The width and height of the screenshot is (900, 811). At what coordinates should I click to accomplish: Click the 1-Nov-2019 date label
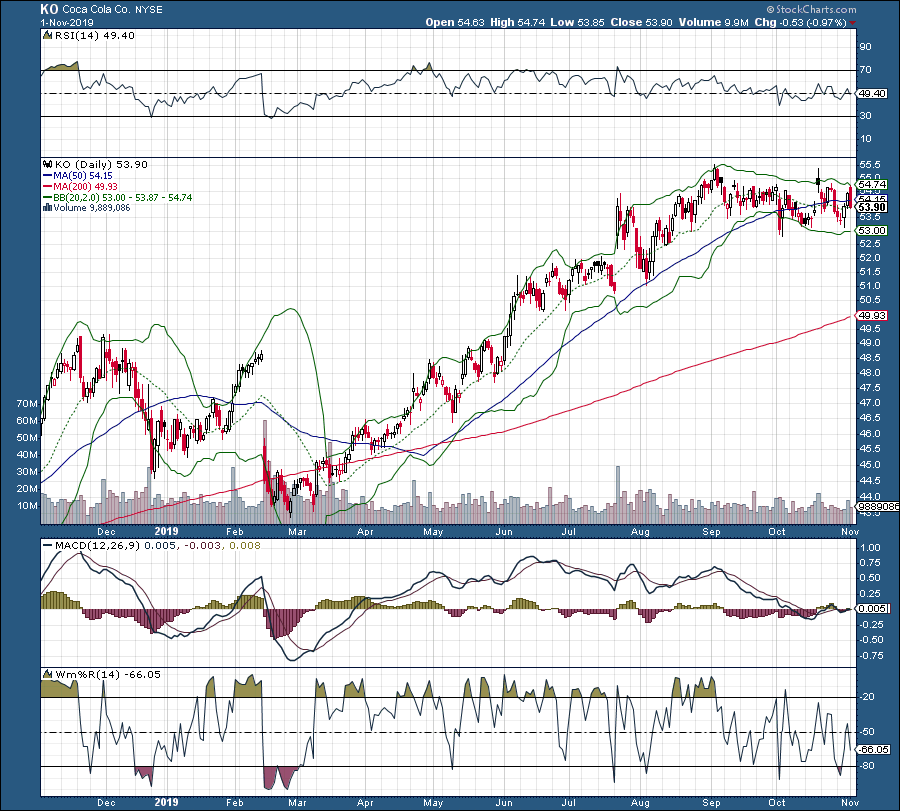(x=67, y=23)
